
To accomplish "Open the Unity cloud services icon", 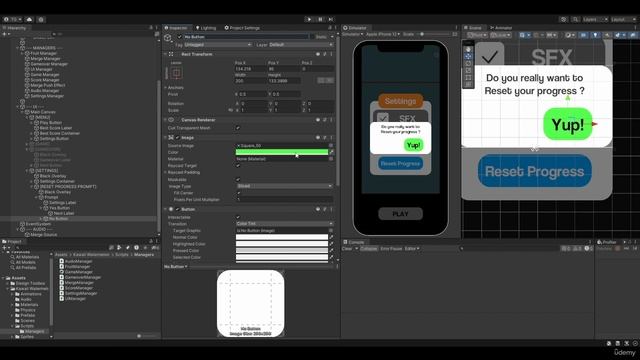I will [x=29, y=19].
